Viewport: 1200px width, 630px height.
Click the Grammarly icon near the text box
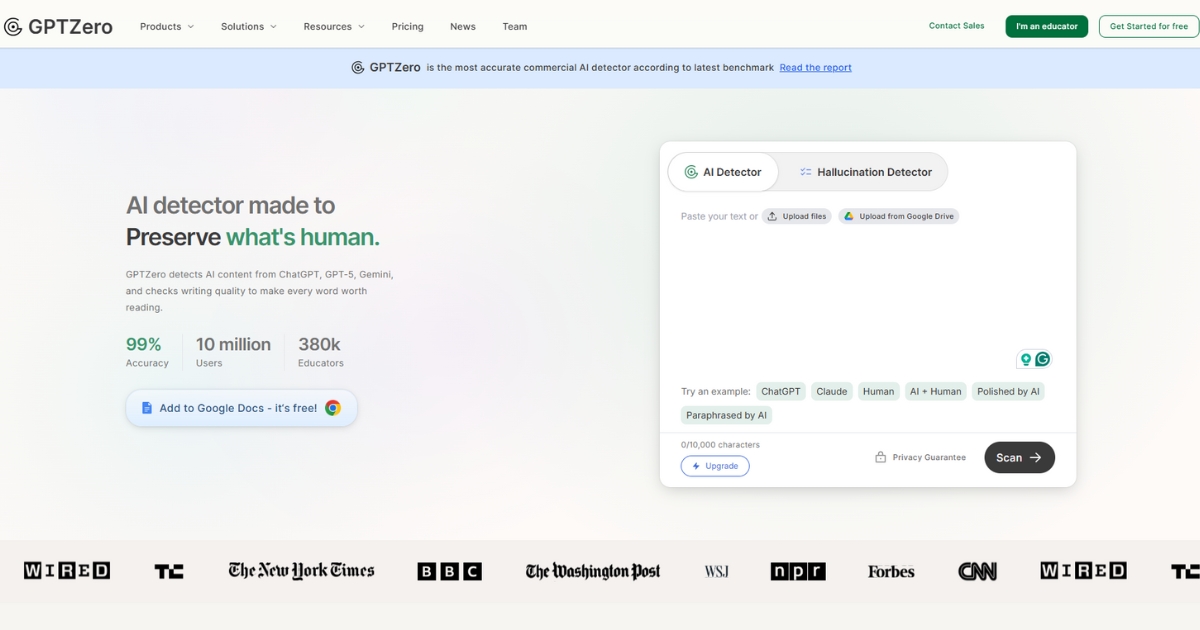point(1041,359)
